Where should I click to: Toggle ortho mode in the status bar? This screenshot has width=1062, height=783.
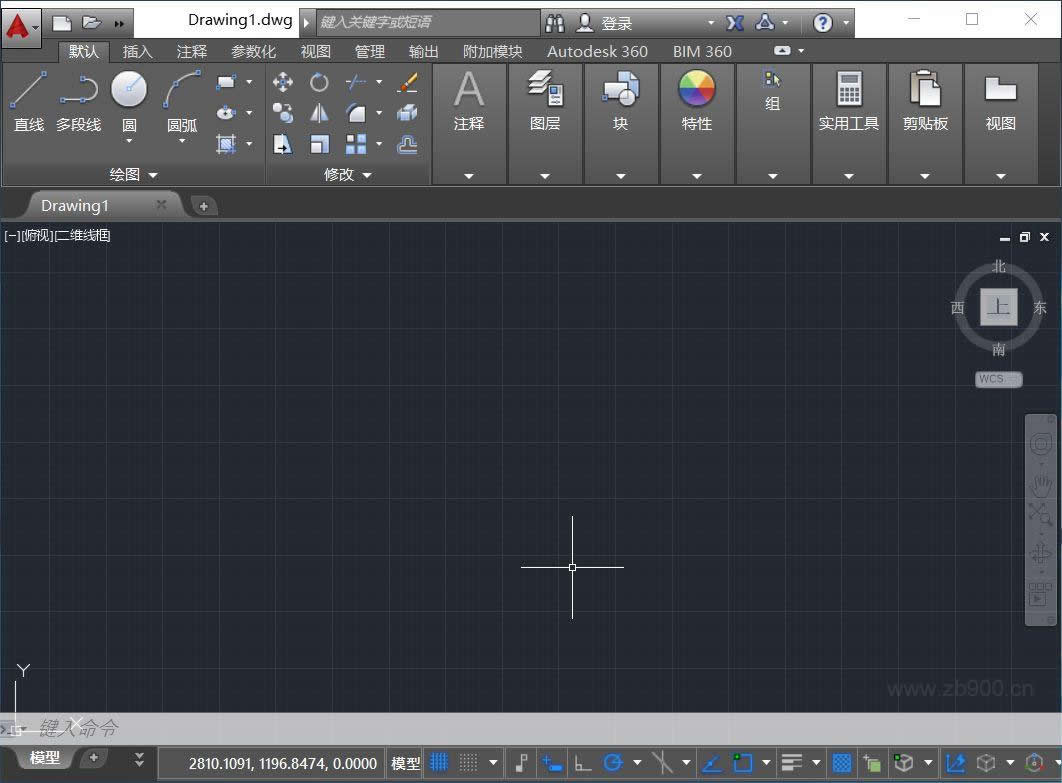583,763
